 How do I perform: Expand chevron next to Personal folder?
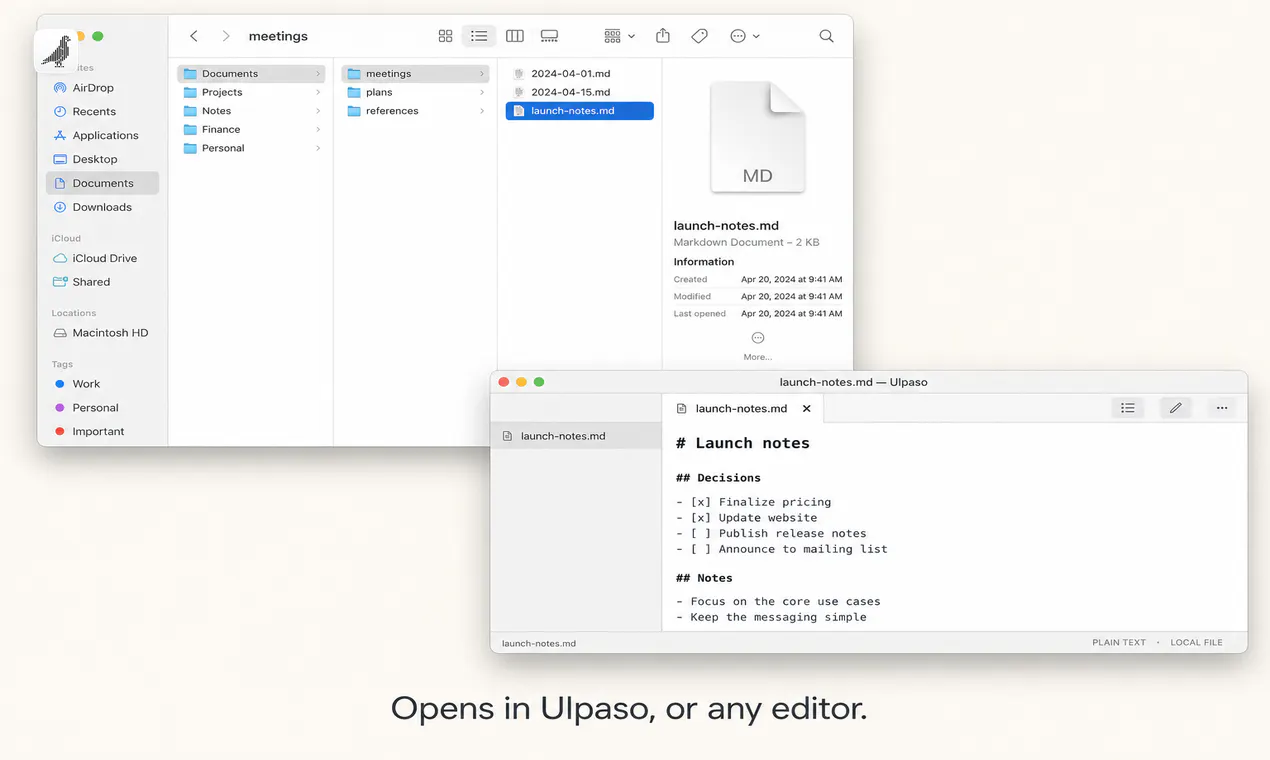tap(318, 149)
